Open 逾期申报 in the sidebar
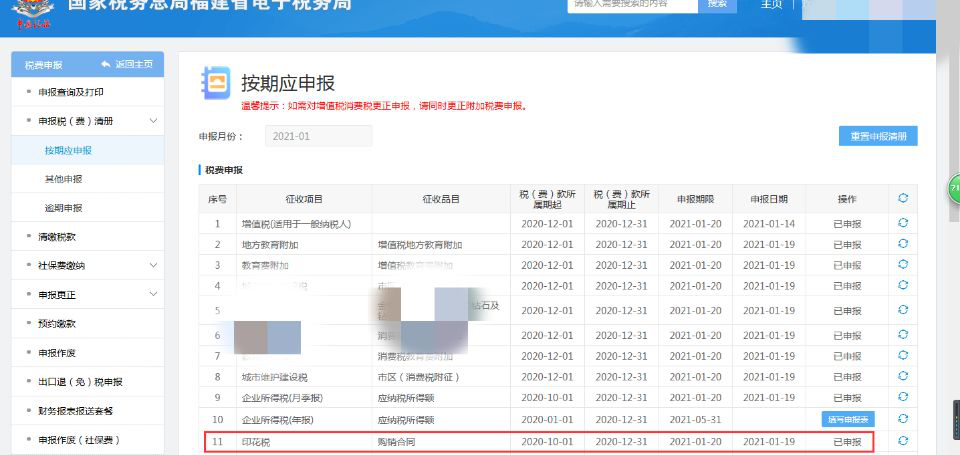Screen dimensions: 960x455 (64, 208)
